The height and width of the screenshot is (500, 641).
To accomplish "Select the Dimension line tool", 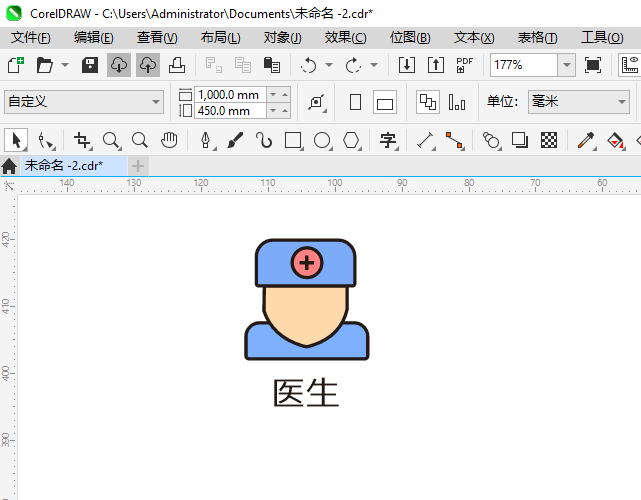I will tap(426, 141).
